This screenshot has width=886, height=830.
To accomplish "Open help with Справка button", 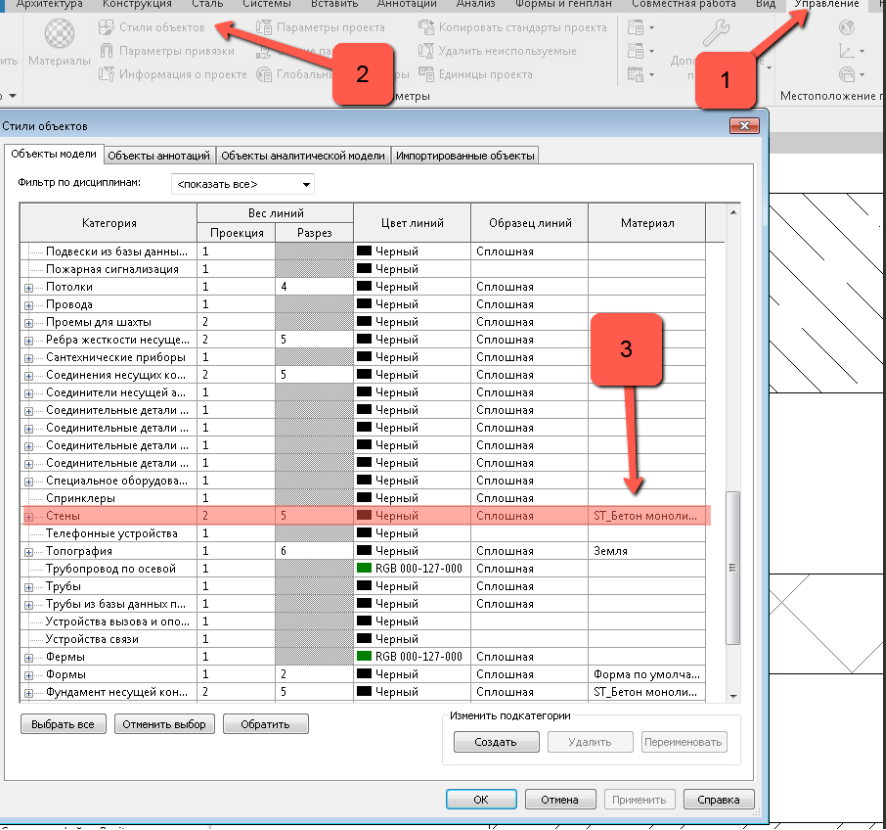I will pos(718,799).
